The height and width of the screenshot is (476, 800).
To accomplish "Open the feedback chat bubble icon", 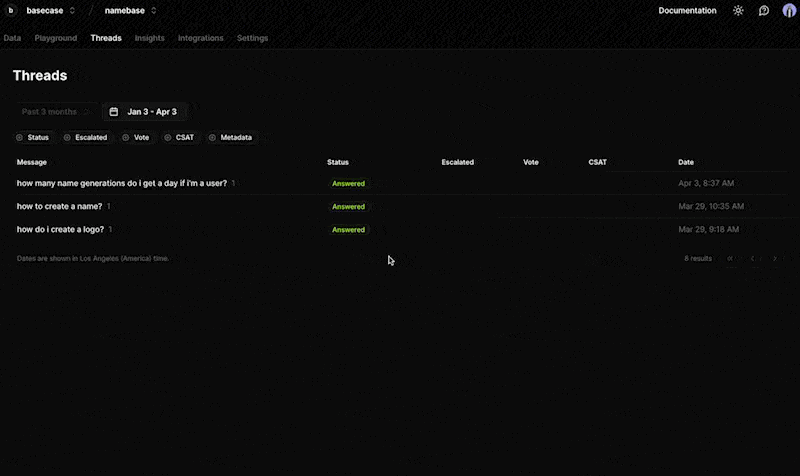I will tap(763, 10).
